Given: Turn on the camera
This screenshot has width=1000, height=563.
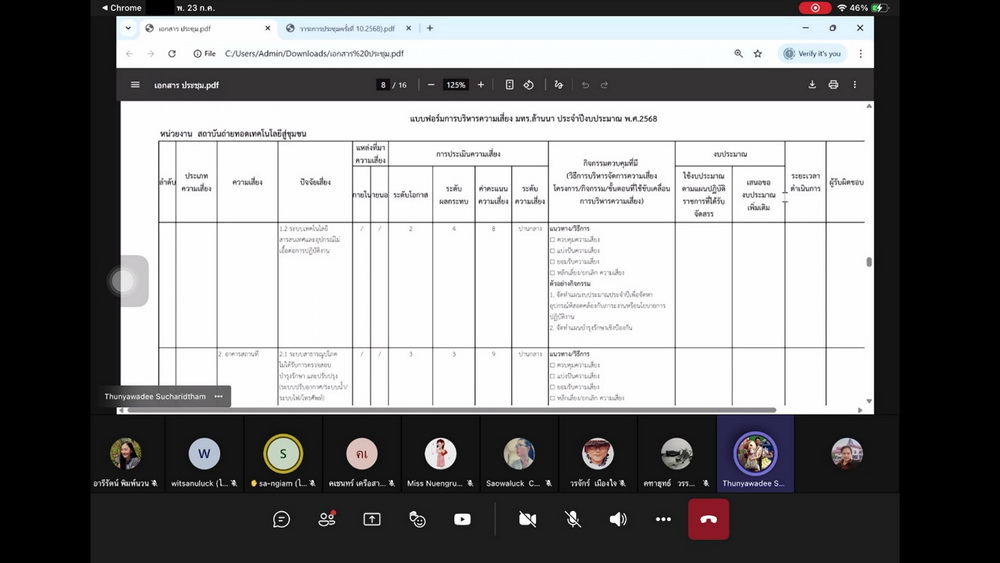Looking at the screenshot, I should pos(527,520).
